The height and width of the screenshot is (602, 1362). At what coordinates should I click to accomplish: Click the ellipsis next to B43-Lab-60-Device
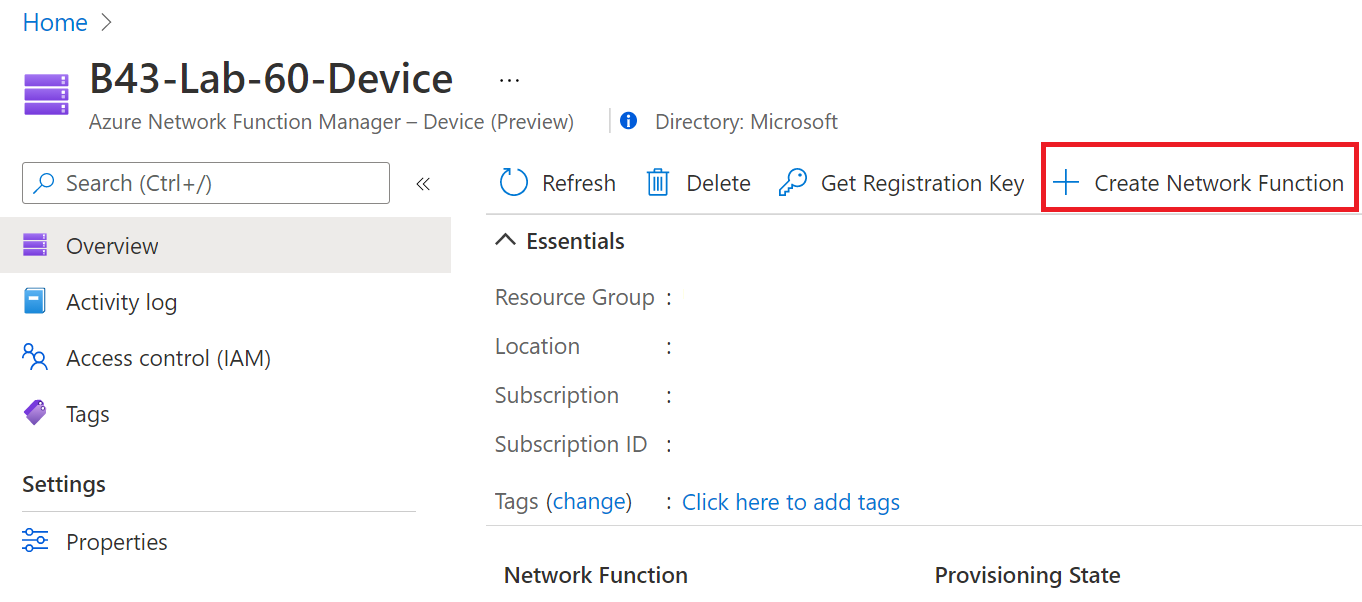509,78
